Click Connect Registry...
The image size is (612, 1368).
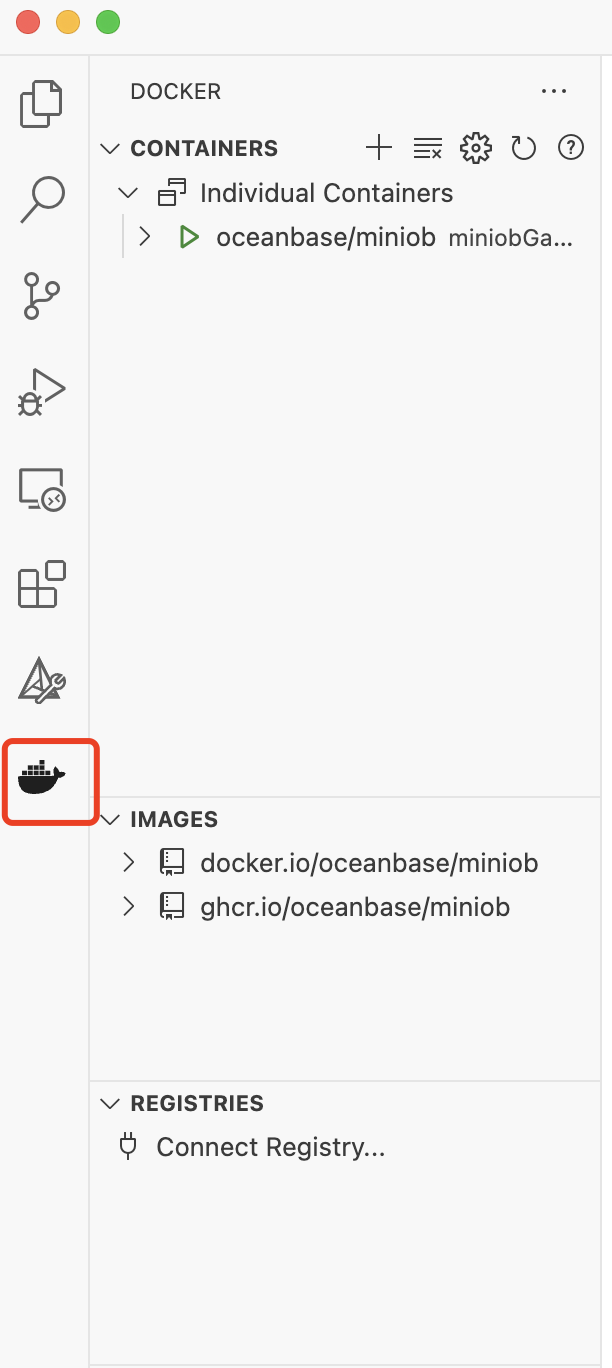pos(270,1146)
